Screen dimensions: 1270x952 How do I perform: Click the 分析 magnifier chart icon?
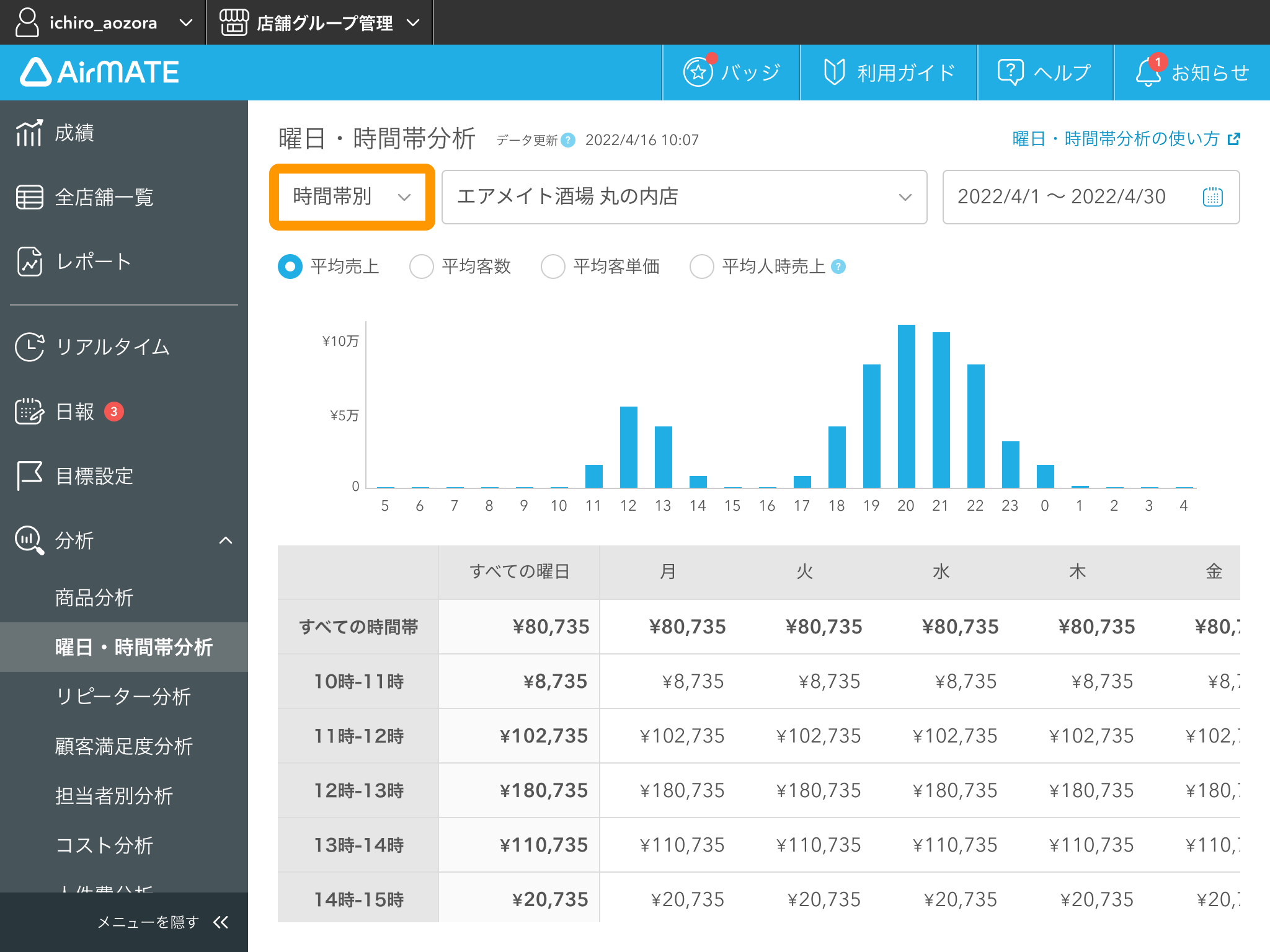(29, 540)
